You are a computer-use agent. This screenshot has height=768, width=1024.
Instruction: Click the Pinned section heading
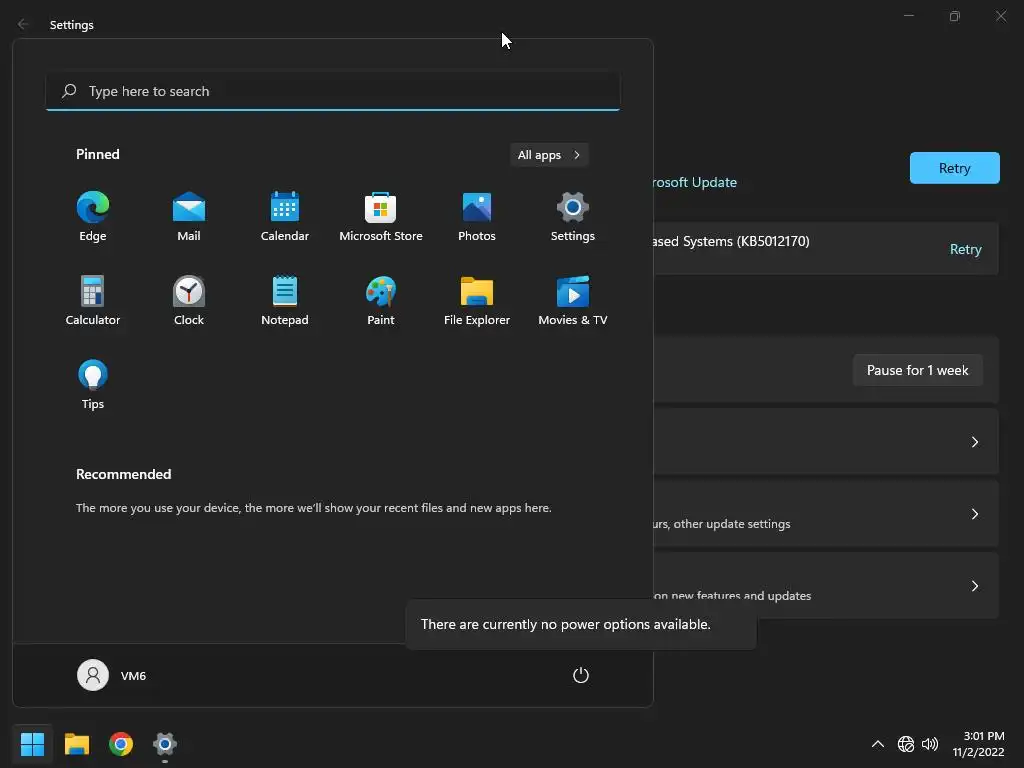click(97, 154)
